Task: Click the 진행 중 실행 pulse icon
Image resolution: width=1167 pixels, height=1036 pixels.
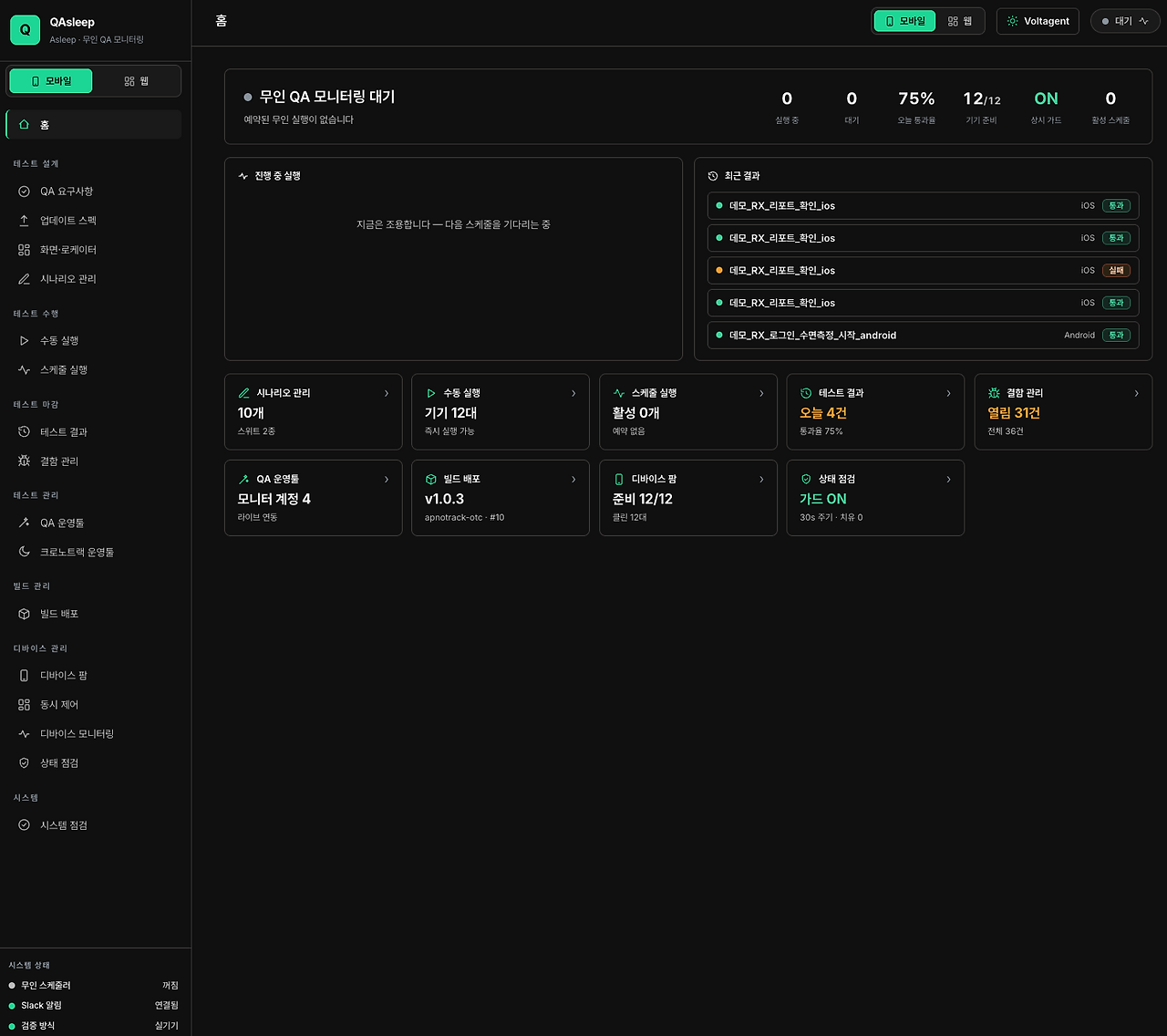Action: click(x=243, y=176)
